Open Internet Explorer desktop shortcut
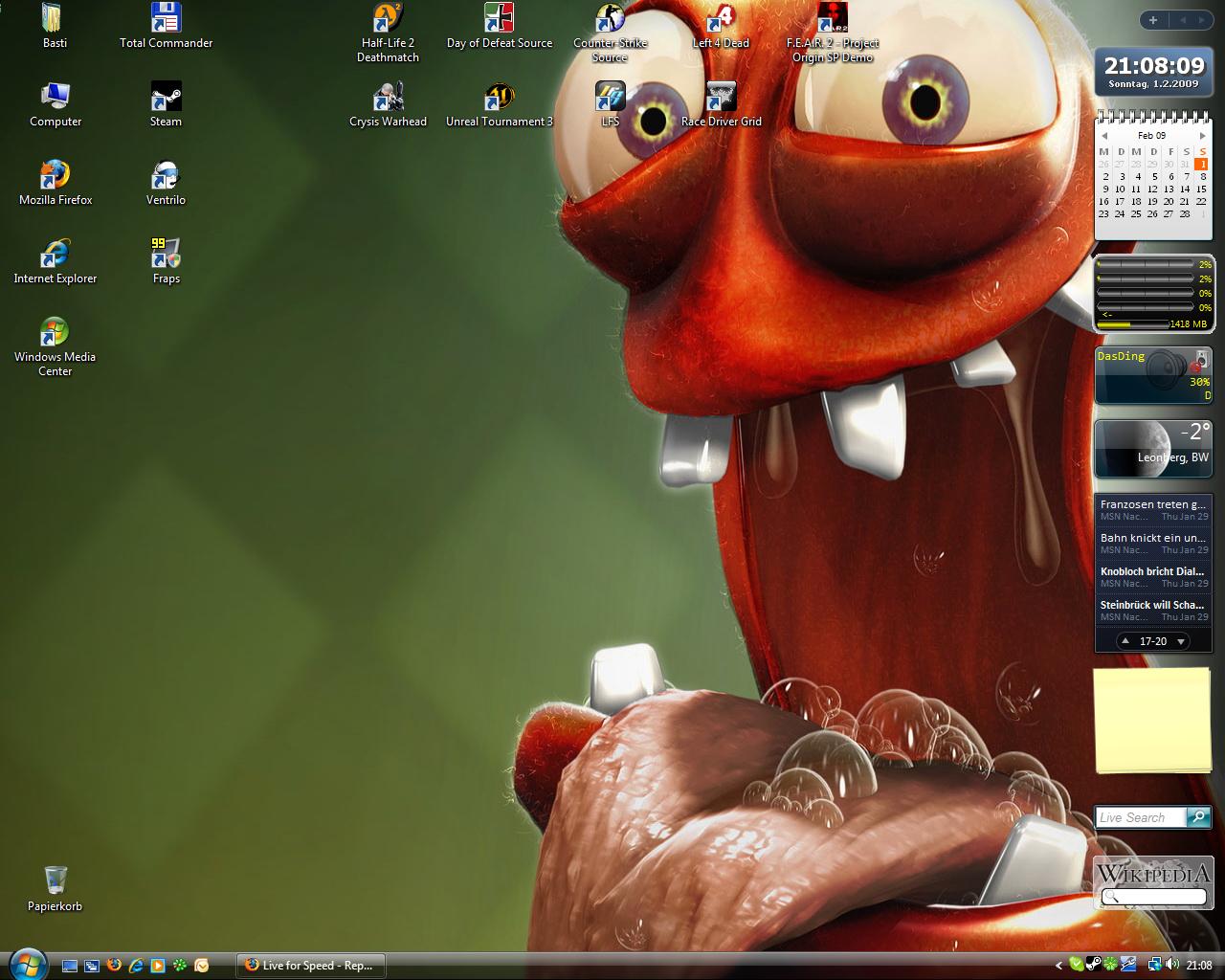 click(56, 262)
